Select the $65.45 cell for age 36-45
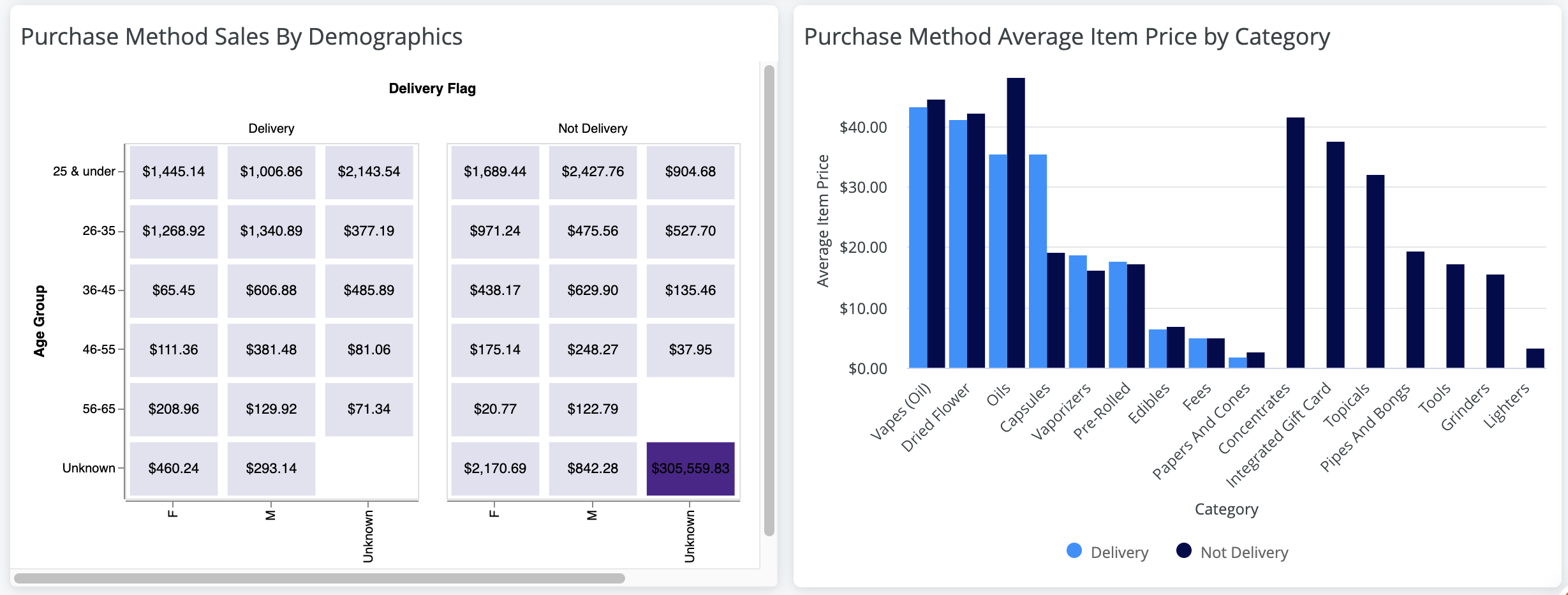This screenshot has height=595, width=1568. (x=174, y=290)
